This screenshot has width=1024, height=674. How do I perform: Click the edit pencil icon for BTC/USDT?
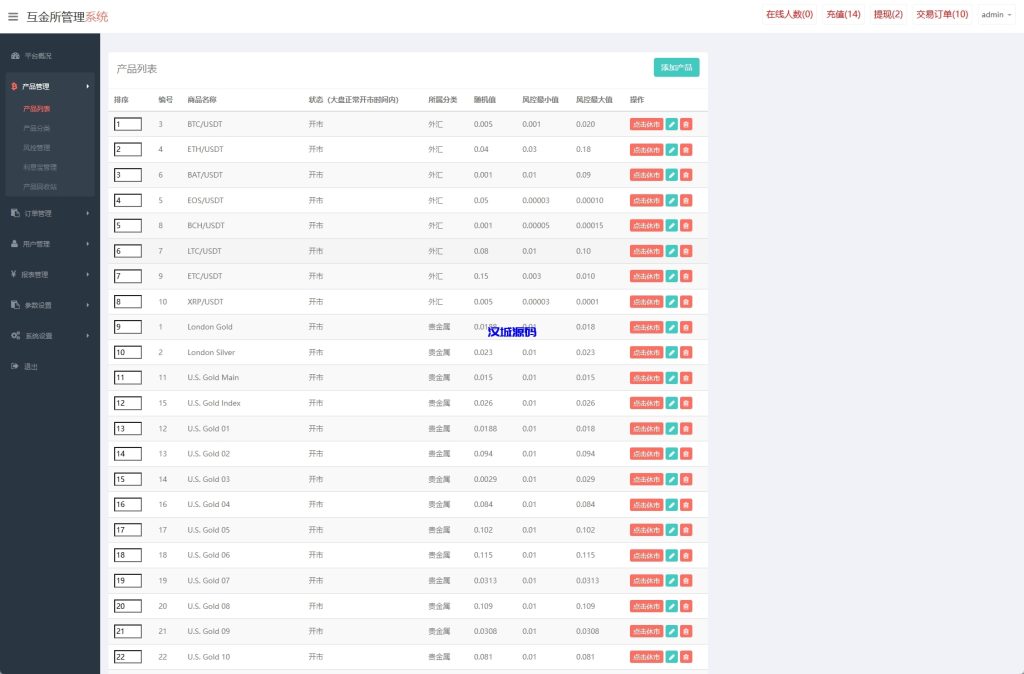click(672, 124)
